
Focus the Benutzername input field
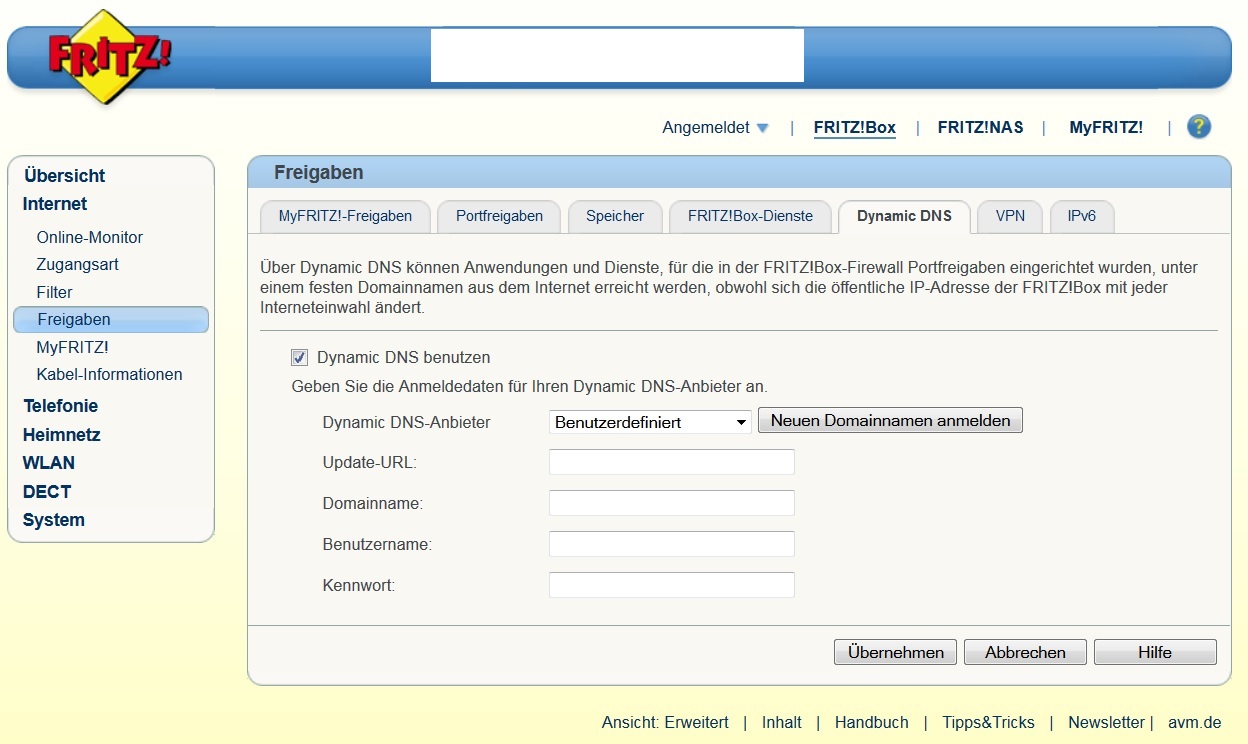click(672, 544)
